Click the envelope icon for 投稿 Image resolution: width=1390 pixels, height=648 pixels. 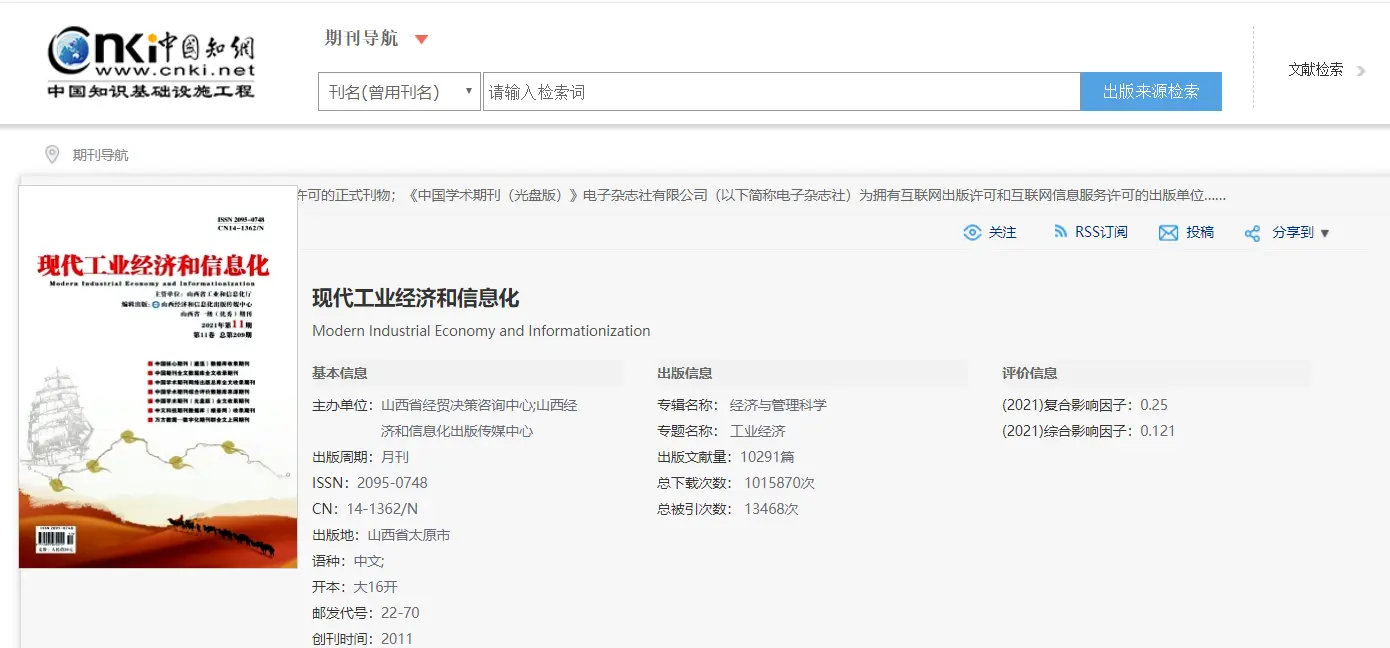tap(1168, 233)
